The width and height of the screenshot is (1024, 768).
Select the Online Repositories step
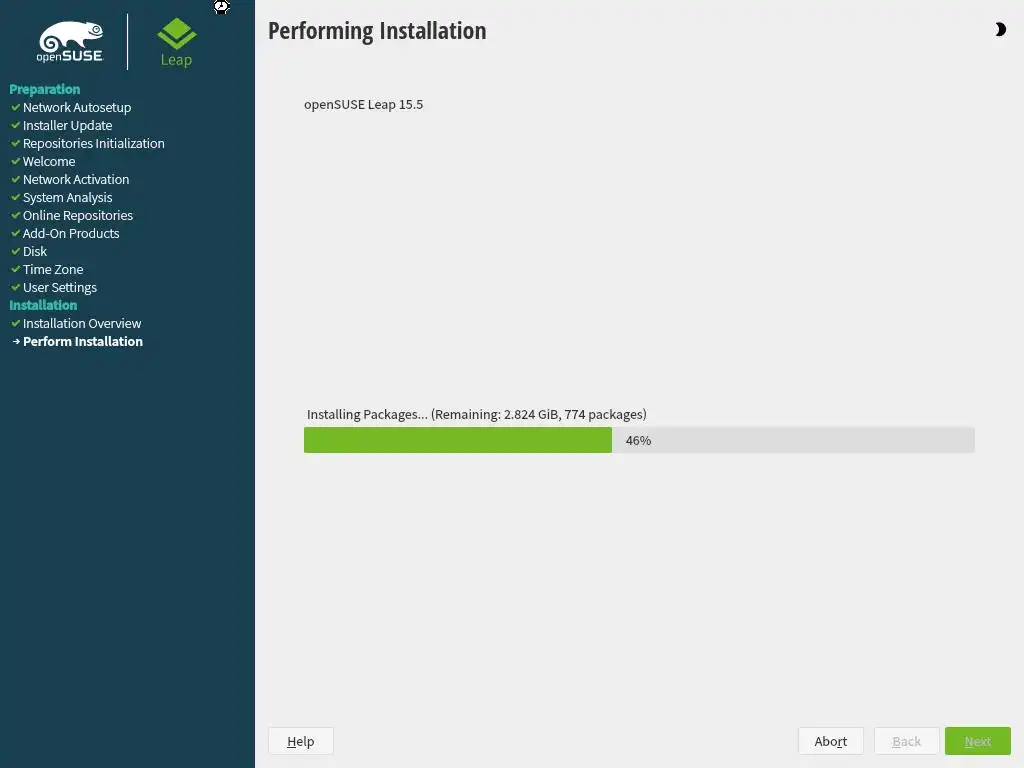coord(78,216)
